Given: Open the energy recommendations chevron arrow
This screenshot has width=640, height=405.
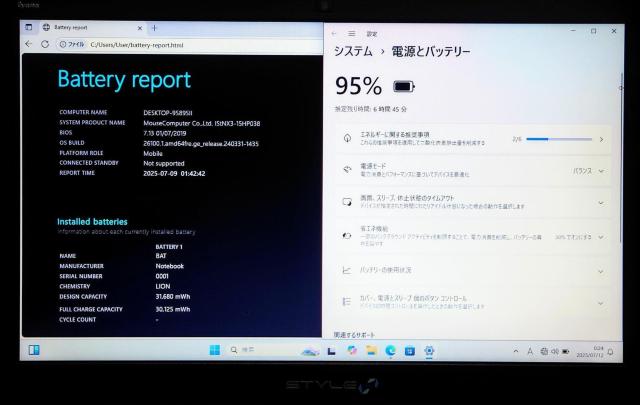Looking at the screenshot, I should [x=601, y=139].
